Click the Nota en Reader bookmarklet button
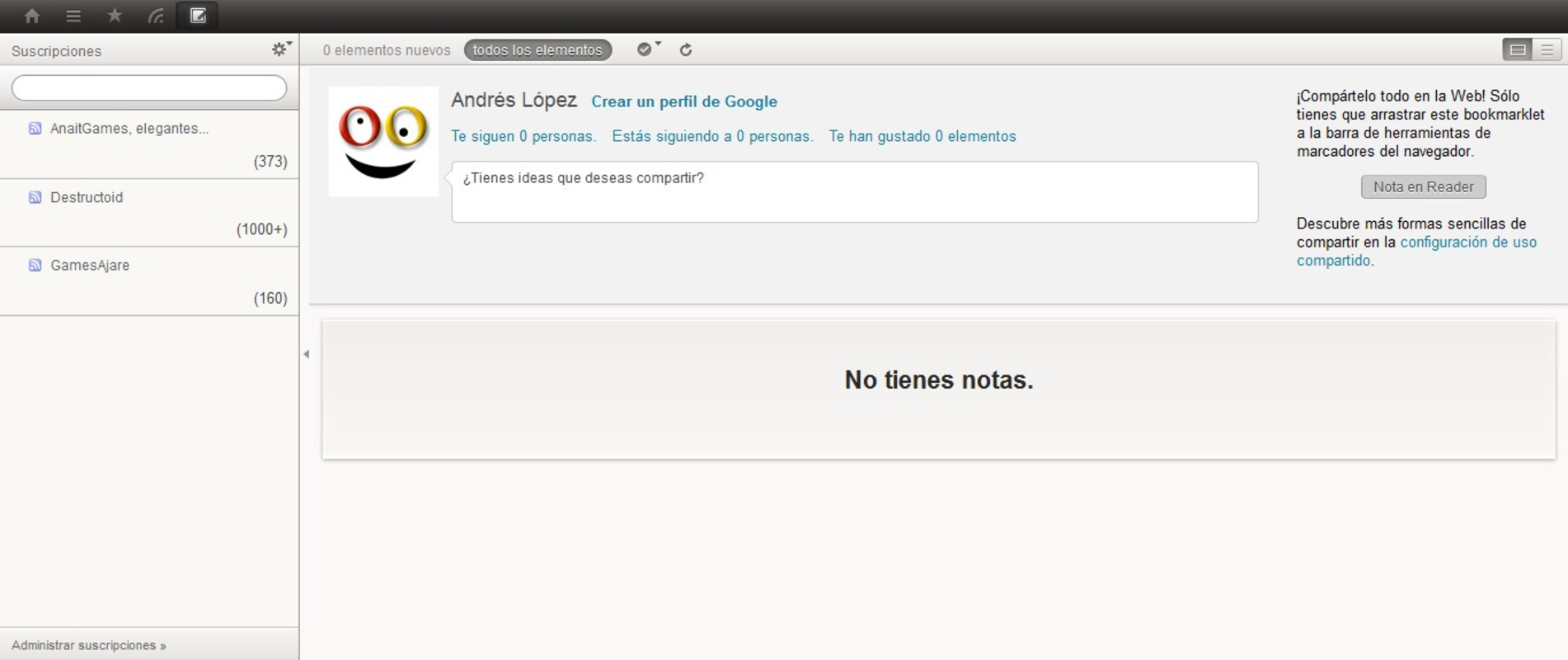 (1424, 187)
